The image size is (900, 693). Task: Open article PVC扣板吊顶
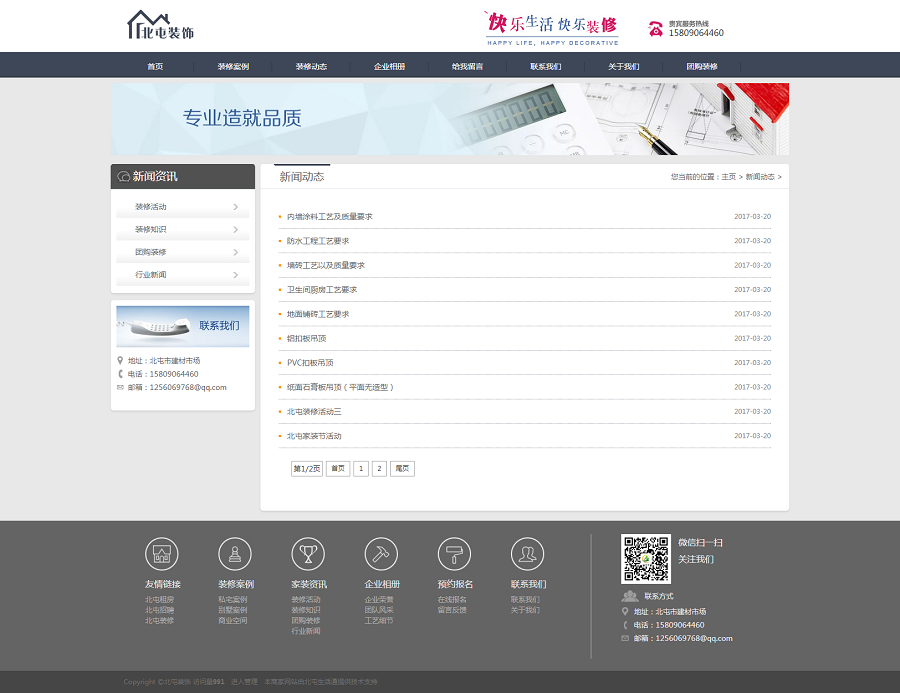point(310,363)
